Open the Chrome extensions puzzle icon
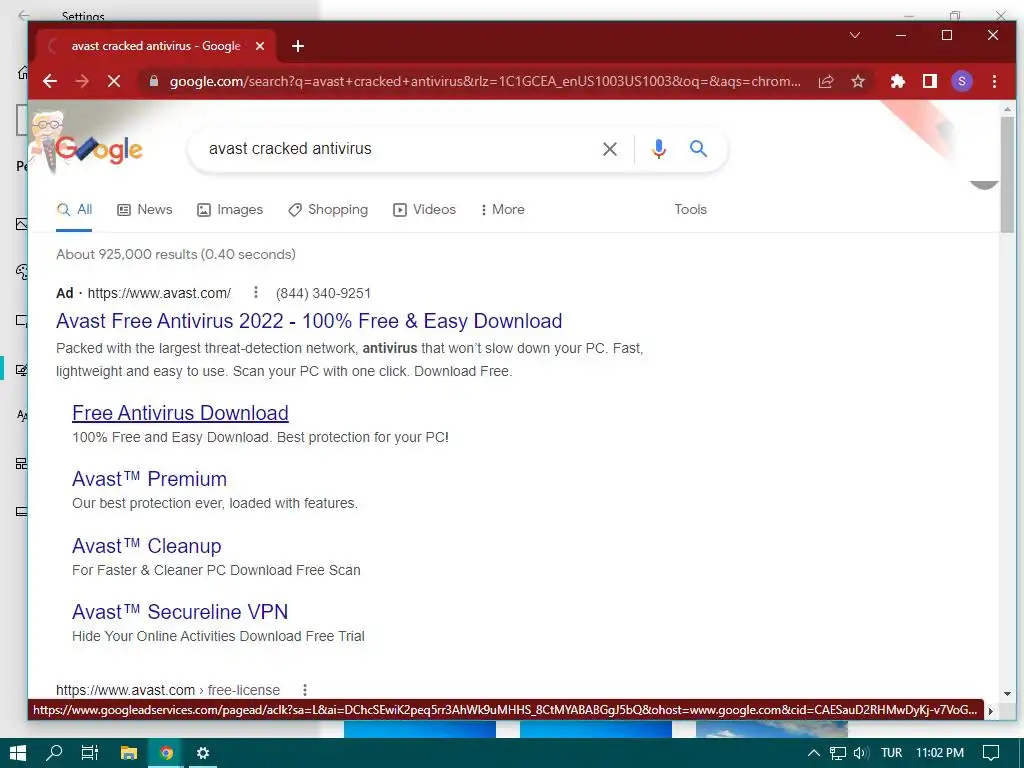The height and width of the screenshot is (768, 1024). [898, 81]
